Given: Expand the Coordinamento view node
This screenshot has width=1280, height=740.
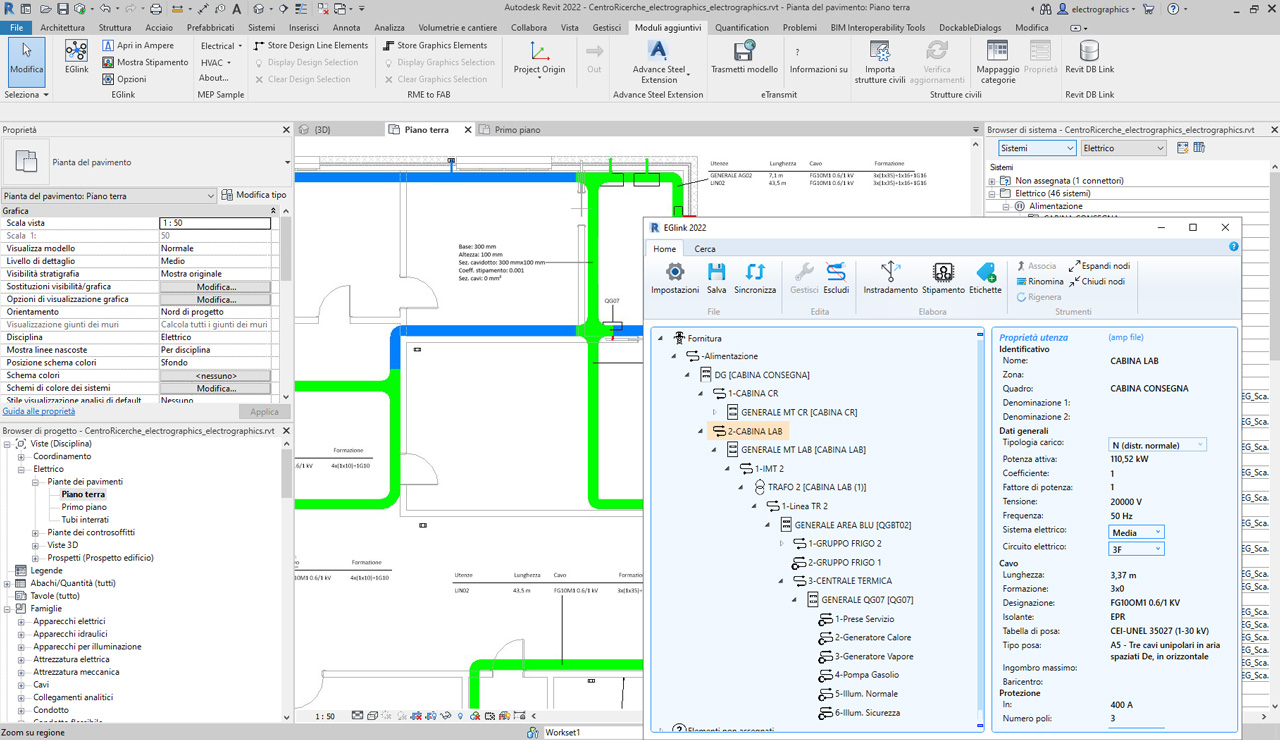Looking at the screenshot, I should pyautogui.click(x=22, y=456).
